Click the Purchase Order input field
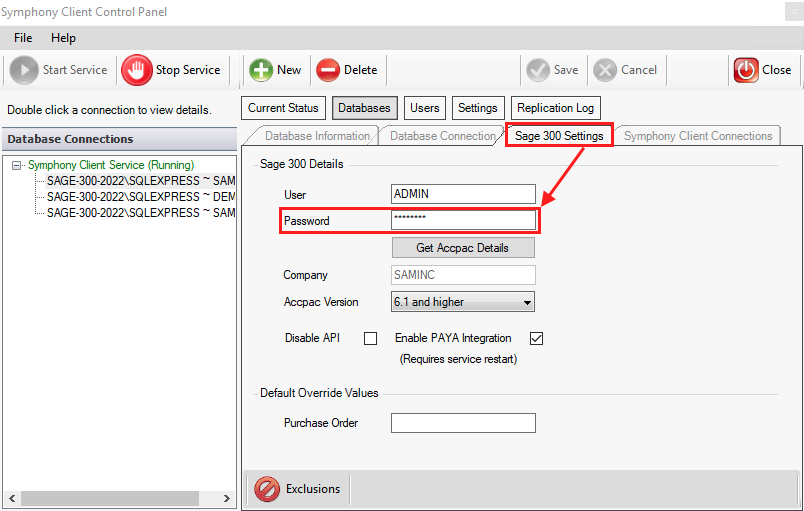The height and width of the screenshot is (511, 804). [462, 423]
